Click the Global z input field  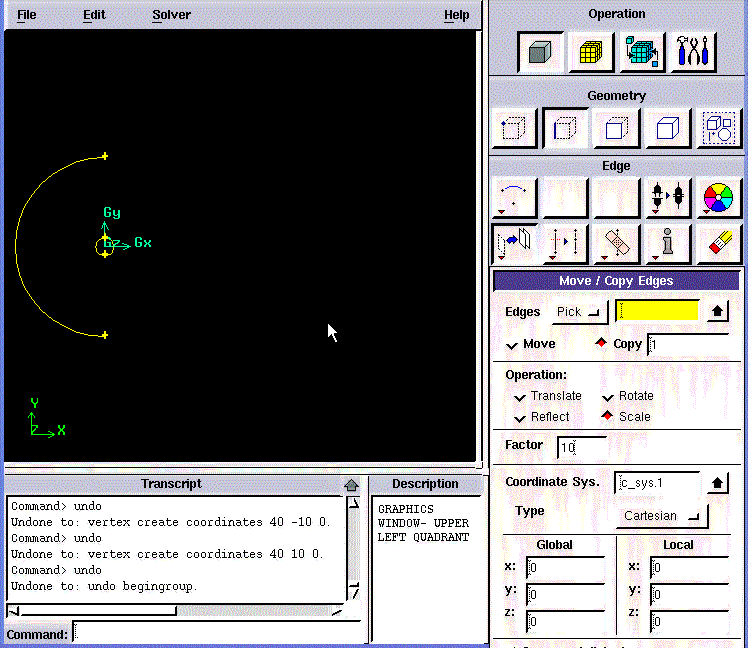tap(565, 621)
